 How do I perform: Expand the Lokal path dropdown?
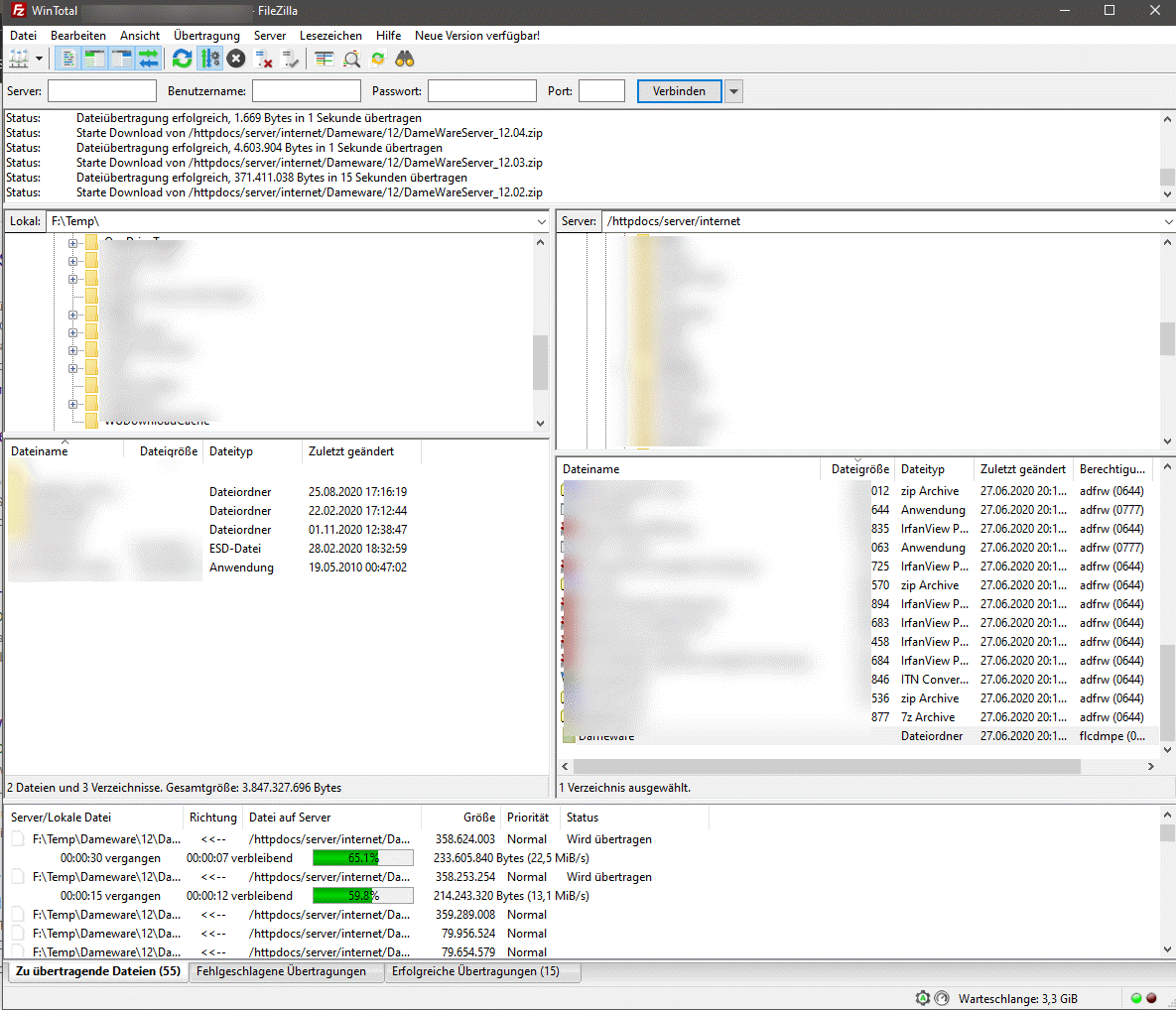(541, 222)
